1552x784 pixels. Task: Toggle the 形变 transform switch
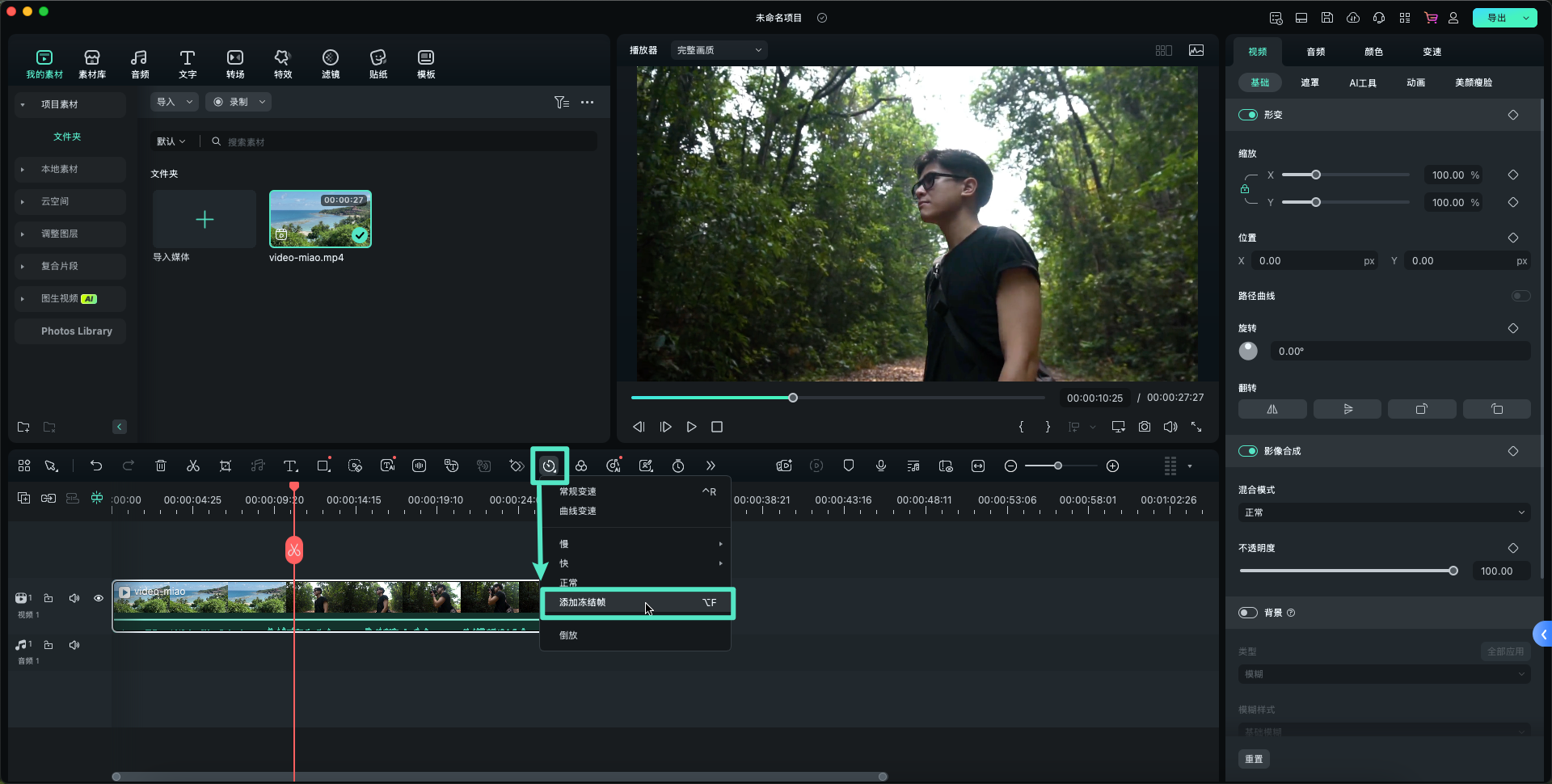click(x=1248, y=115)
